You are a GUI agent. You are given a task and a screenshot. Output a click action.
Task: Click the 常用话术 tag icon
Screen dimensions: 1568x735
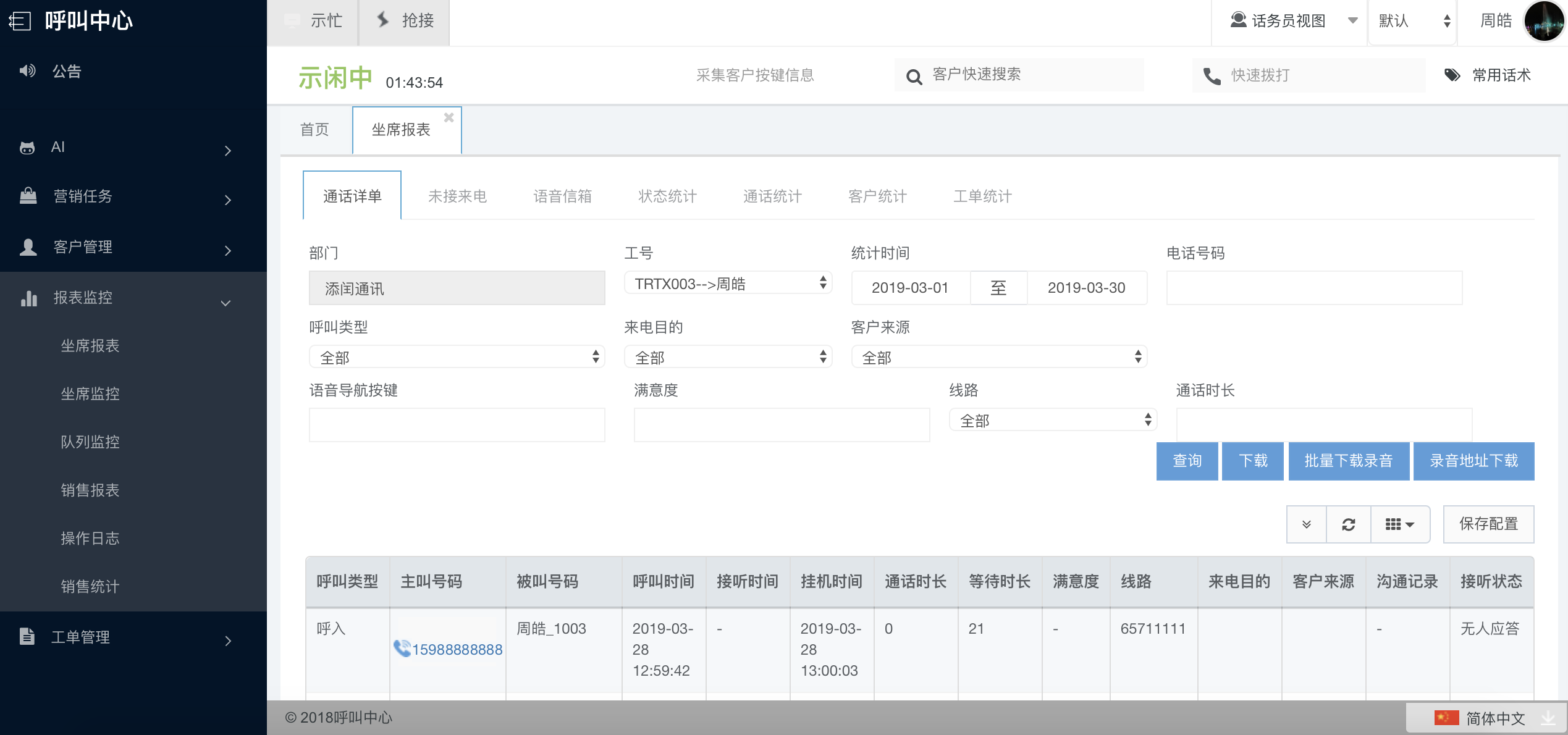point(1452,75)
